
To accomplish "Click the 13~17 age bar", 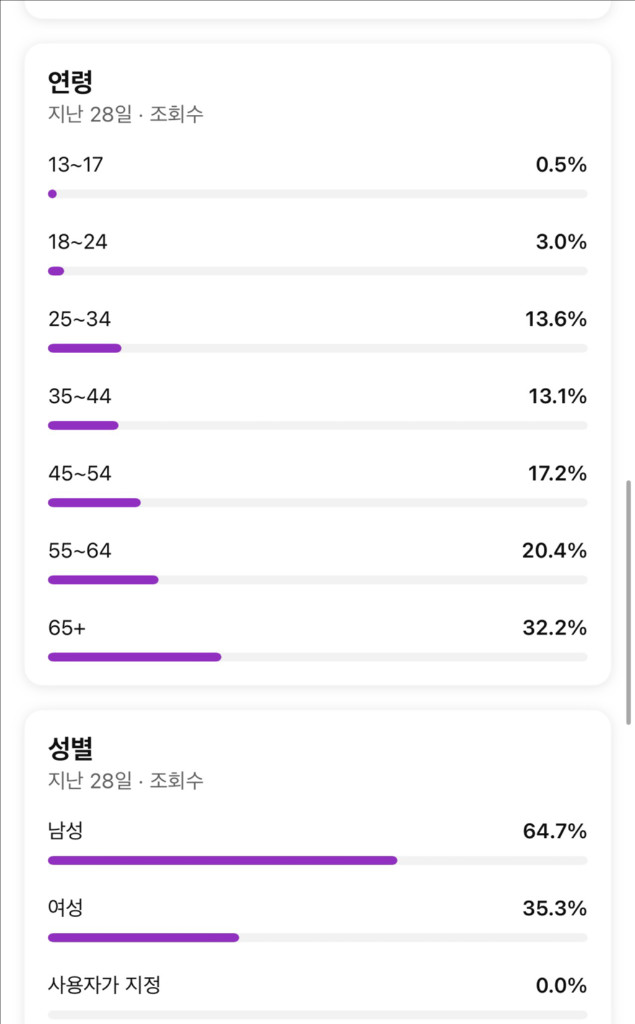I will 317,194.
